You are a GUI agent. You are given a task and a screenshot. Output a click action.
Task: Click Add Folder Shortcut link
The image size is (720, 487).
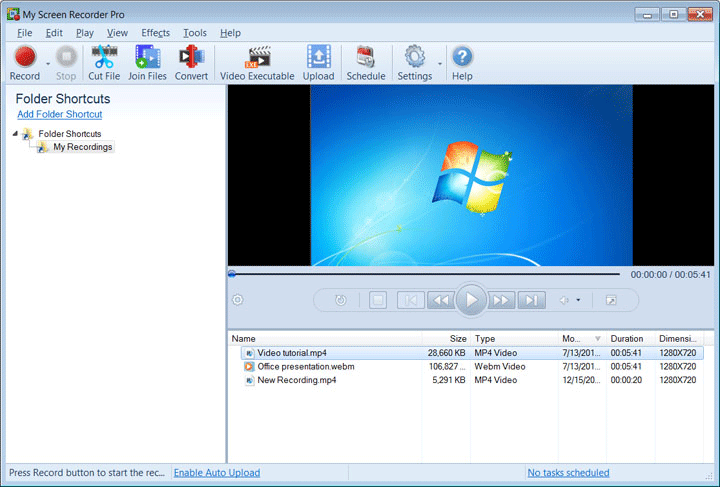(60, 114)
